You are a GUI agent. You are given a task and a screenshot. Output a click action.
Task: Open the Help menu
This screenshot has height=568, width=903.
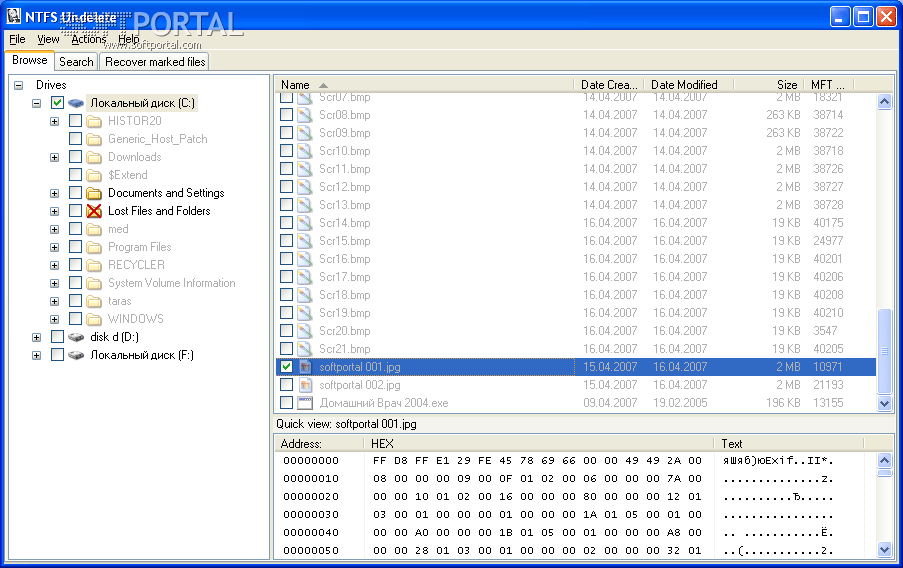pos(128,39)
